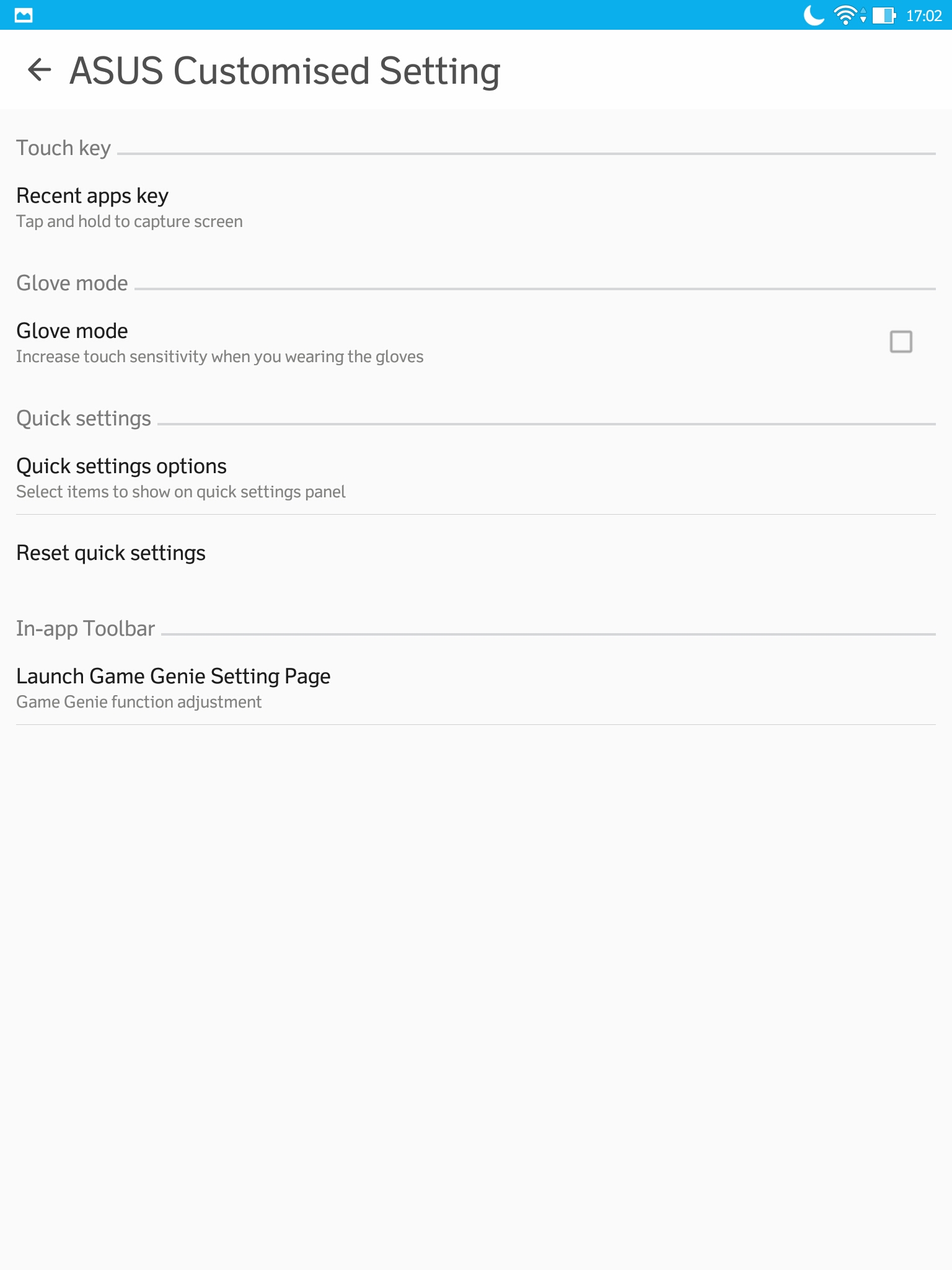Tap the screenshot notification icon in status bar
Screen dimensions: 952x1270
(x=24, y=15)
